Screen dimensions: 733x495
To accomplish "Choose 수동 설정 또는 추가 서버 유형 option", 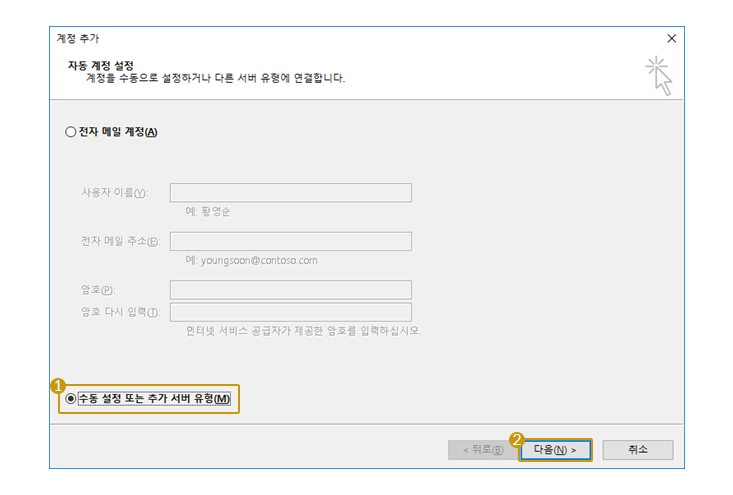I will click(70, 399).
